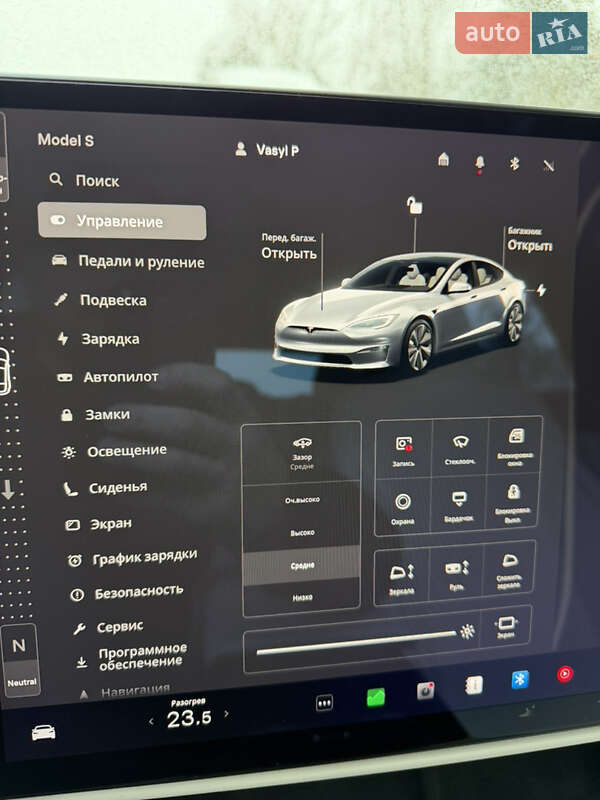Select the Управление menu item
The height and width of the screenshot is (800, 600).
pyautogui.click(x=122, y=221)
